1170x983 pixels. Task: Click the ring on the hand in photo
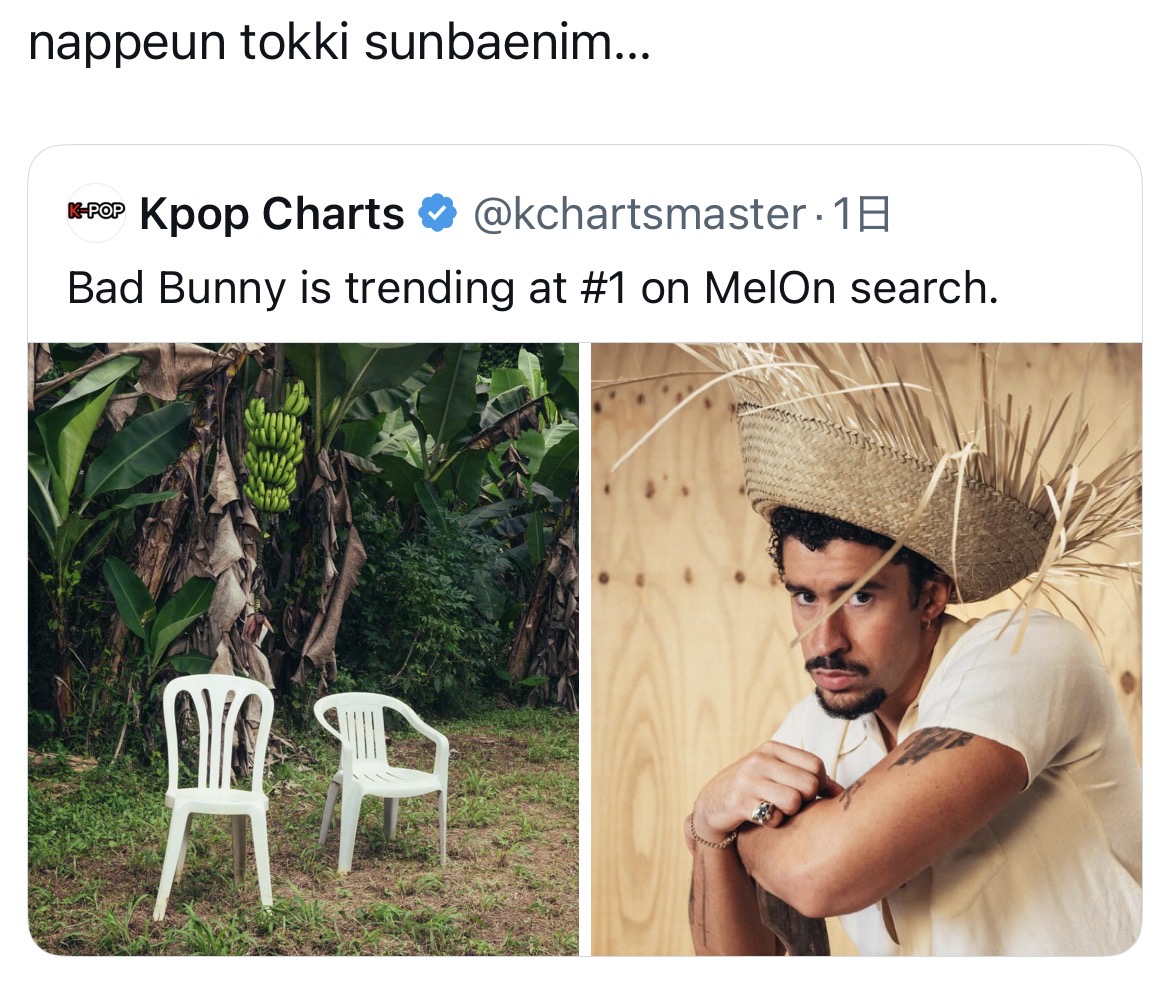[x=762, y=812]
